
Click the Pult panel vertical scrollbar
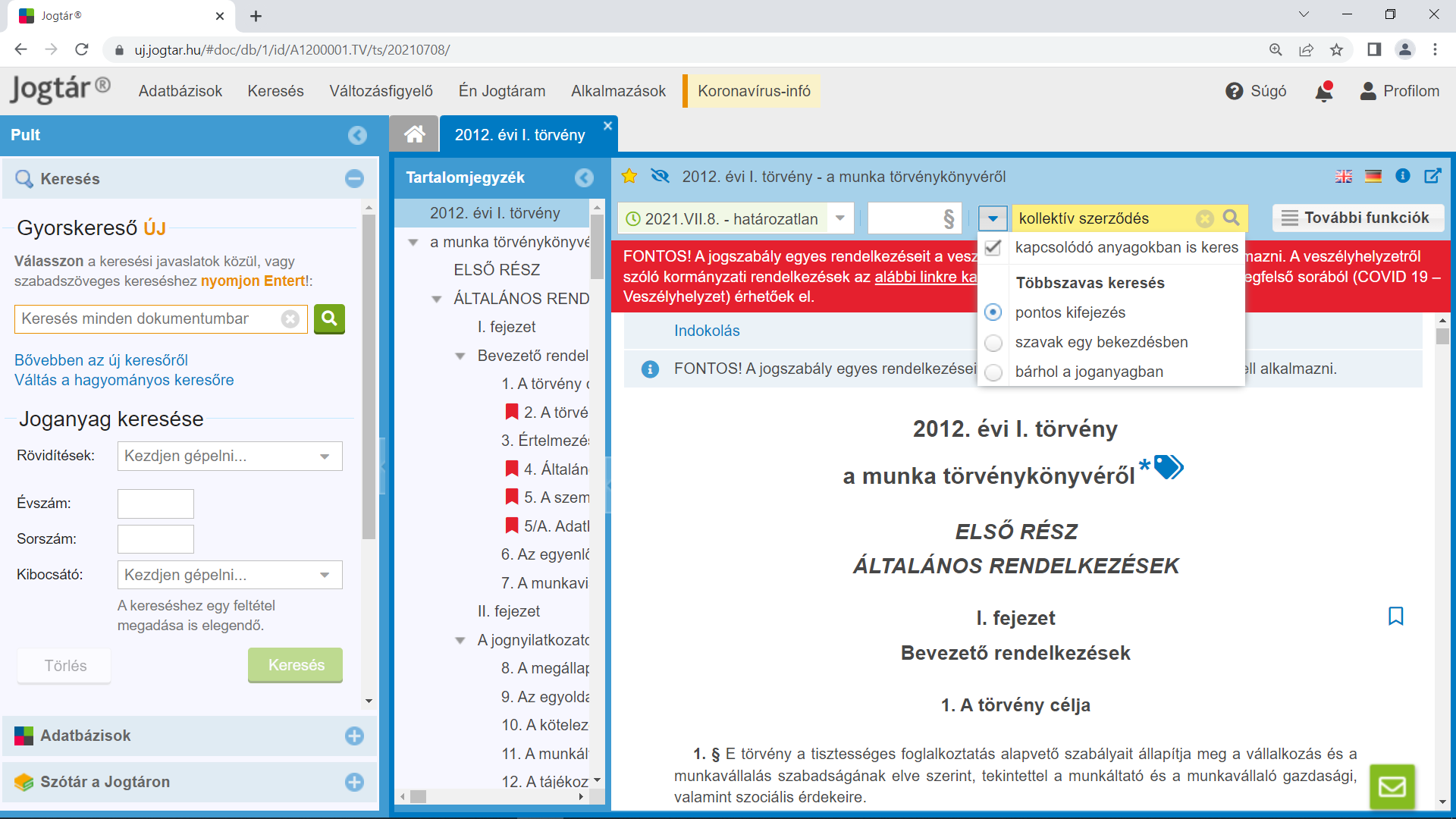pyautogui.click(x=369, y=377)
